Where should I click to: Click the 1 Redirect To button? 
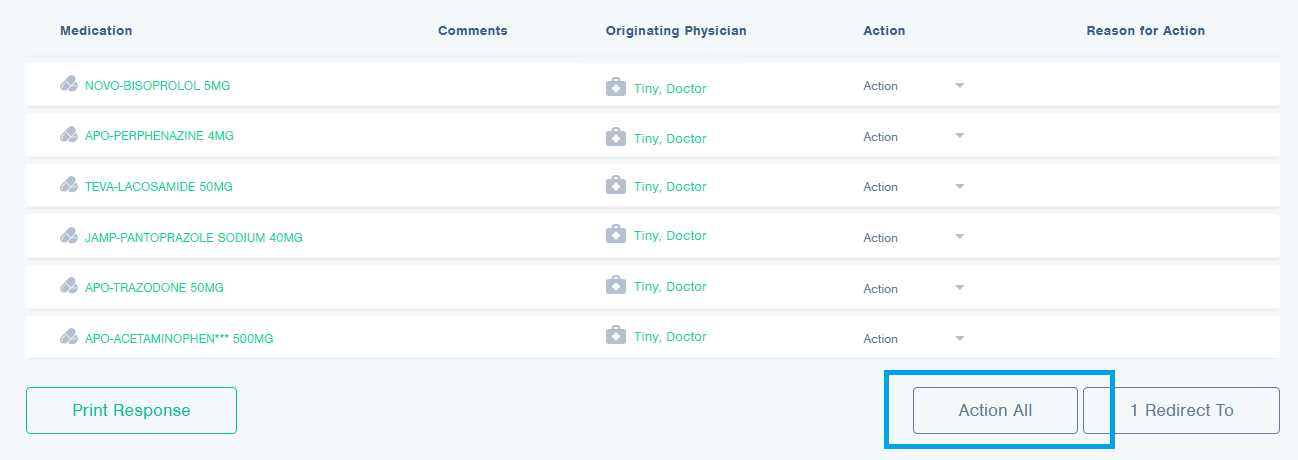1181,410
